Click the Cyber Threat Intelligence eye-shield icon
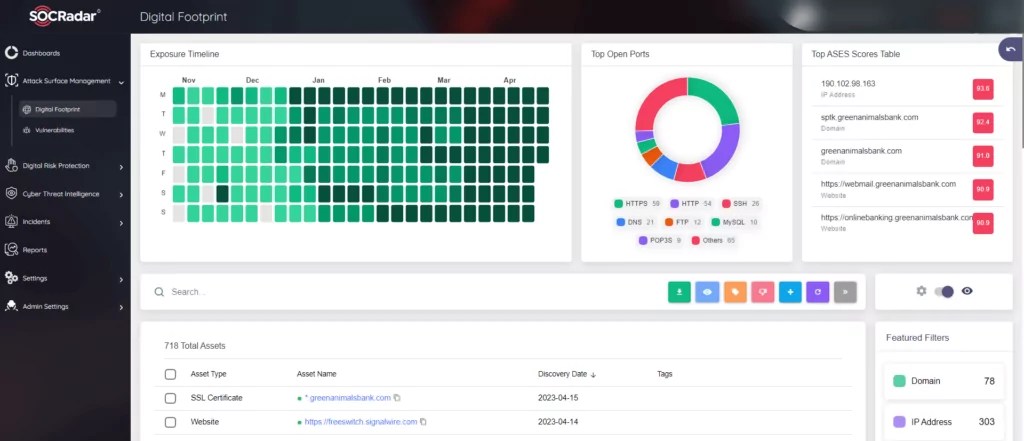The height and width of the screenshot is (441, 1024). pos(11,193)
